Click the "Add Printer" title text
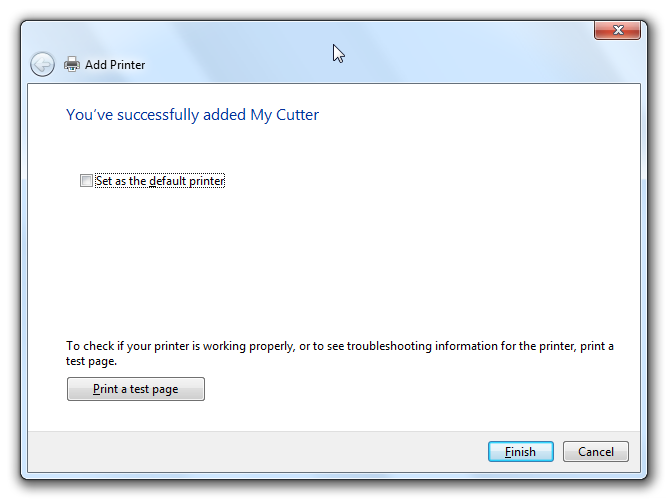 115,65
